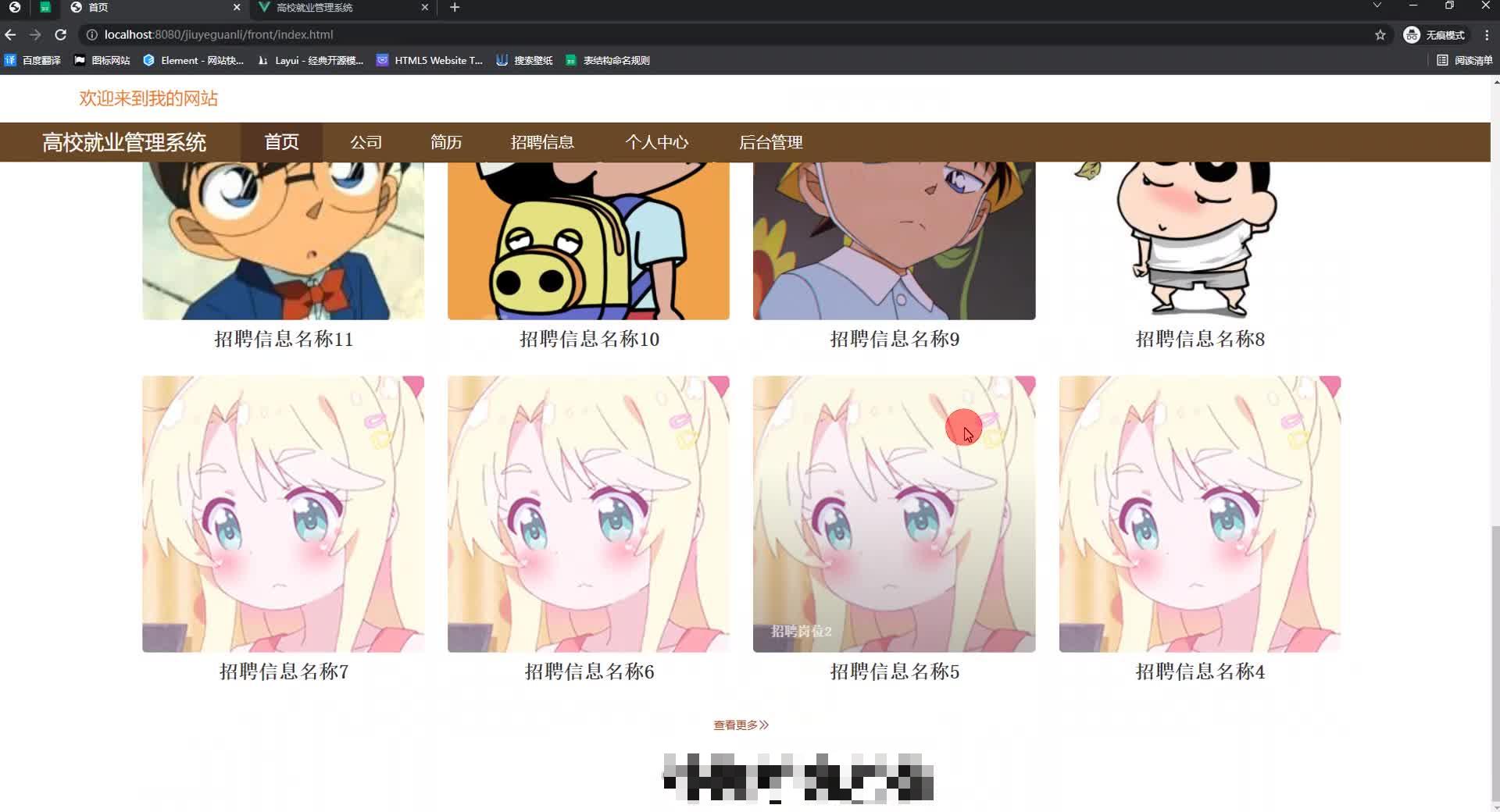The image size is (1500, 812).
Task: Open the tab search dropdown arrow
Action: 1377,5
